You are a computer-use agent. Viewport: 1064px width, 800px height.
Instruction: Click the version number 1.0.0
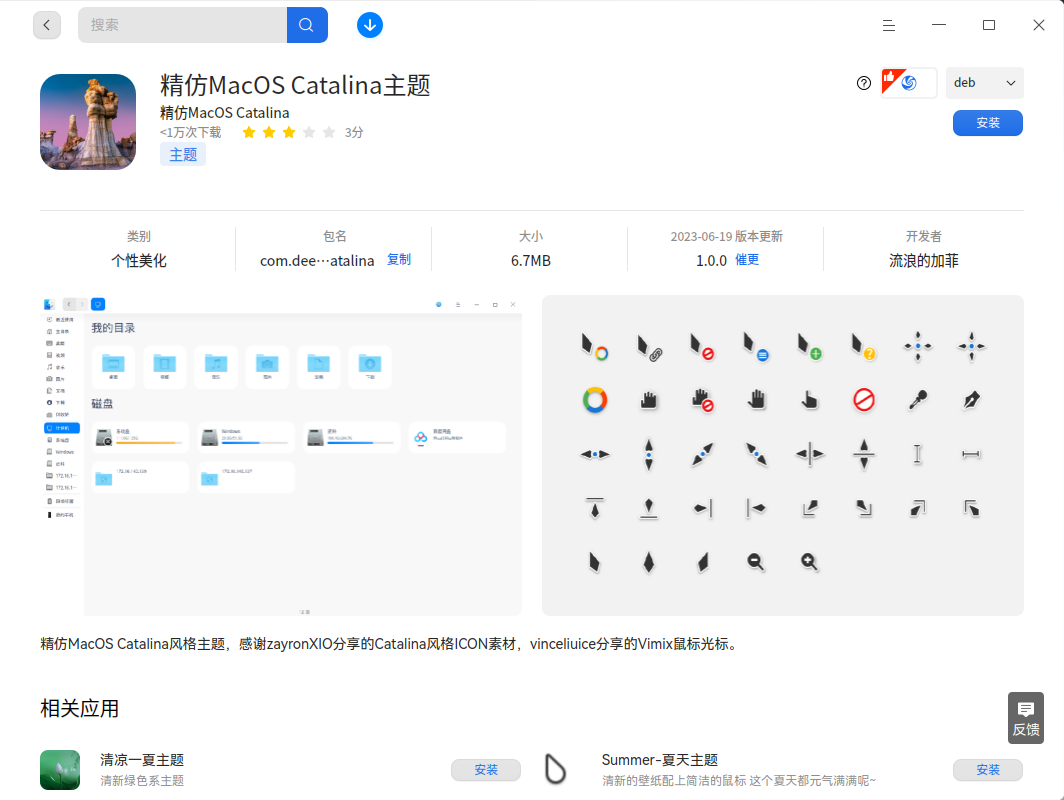(711, 261)
